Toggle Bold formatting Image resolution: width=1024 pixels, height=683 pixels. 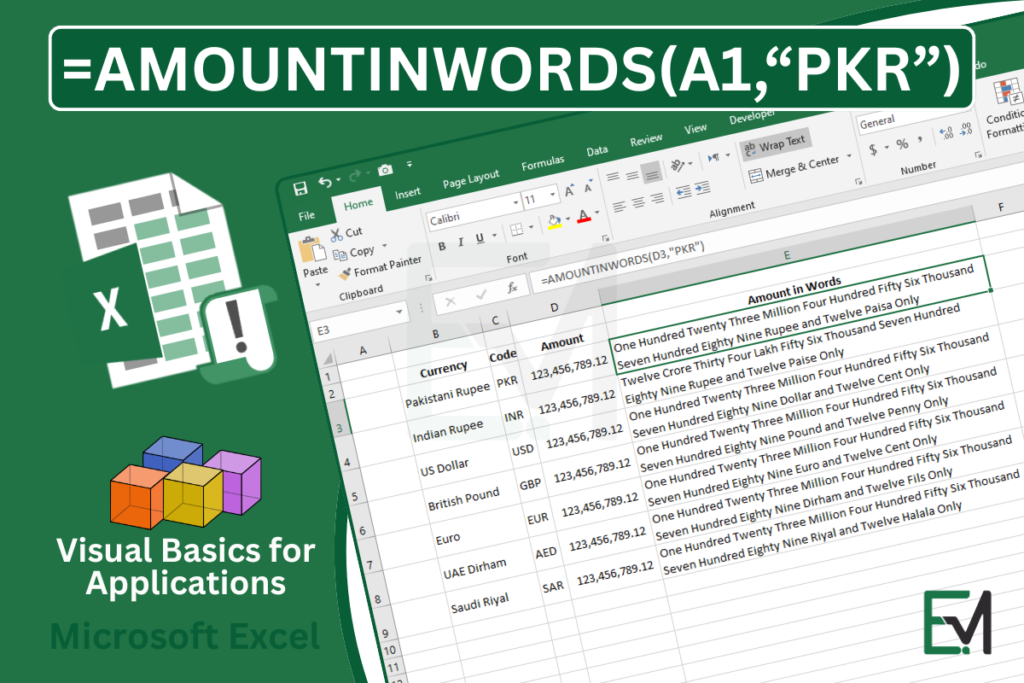442,246
